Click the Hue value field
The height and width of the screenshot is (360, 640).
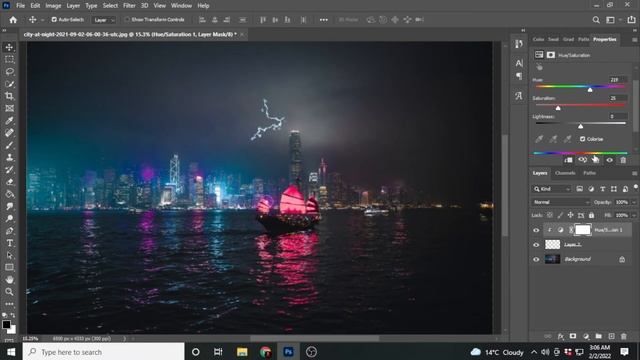(618, 80)
